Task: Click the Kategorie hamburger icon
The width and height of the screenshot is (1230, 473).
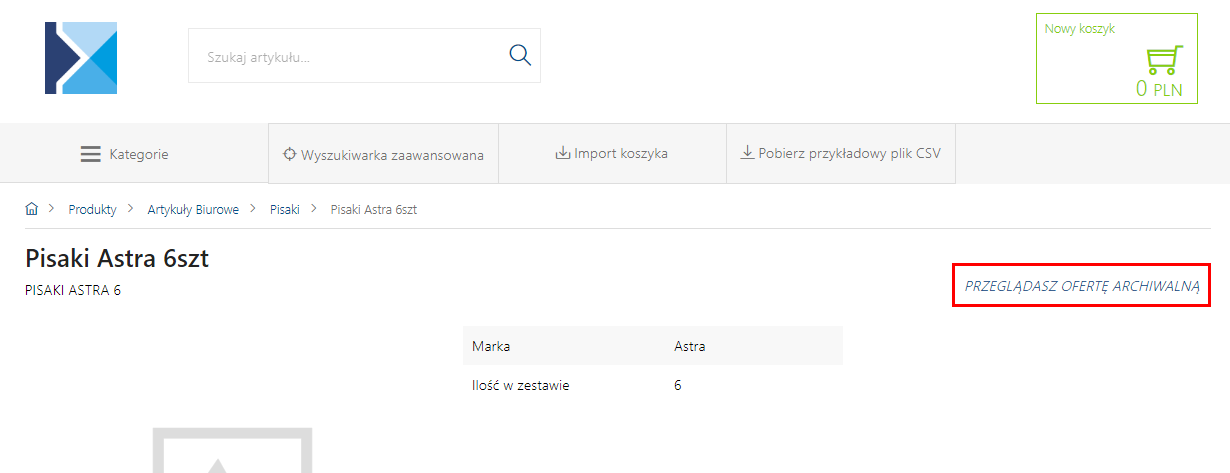Action: coord(91,154)
